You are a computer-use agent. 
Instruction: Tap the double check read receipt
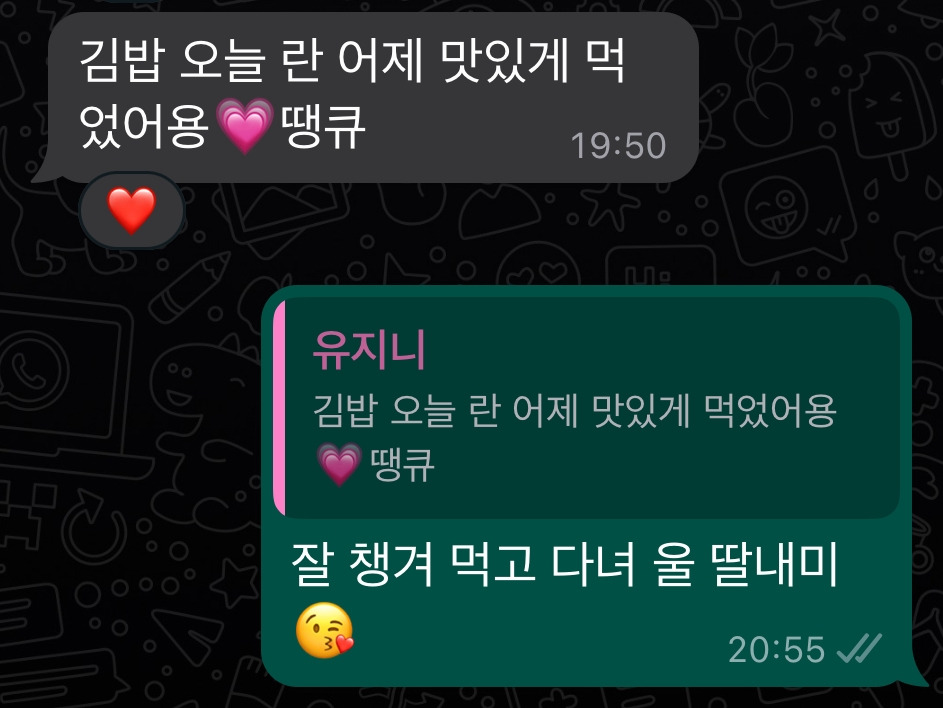point(859,648)
